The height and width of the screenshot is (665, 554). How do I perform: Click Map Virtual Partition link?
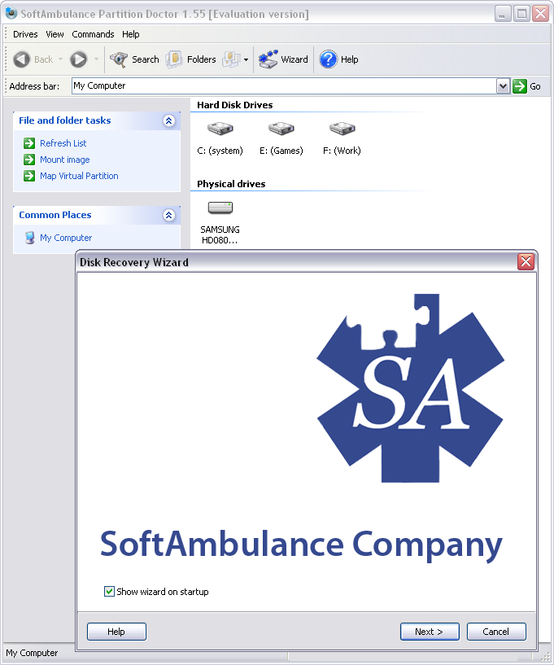coord(79,176)
